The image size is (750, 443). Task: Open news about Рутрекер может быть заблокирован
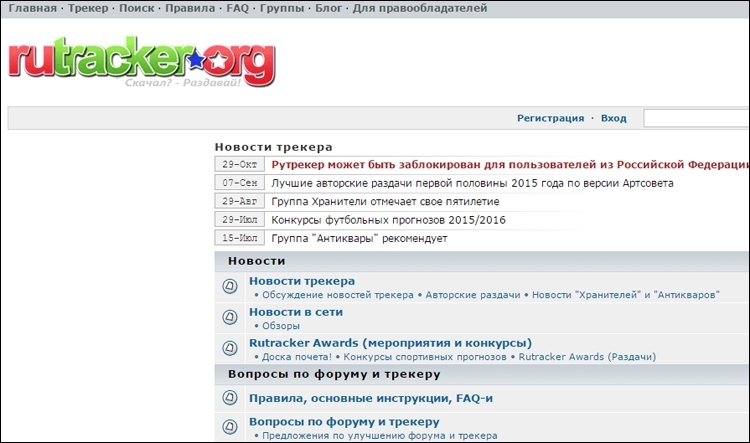[x=510, y=165]
